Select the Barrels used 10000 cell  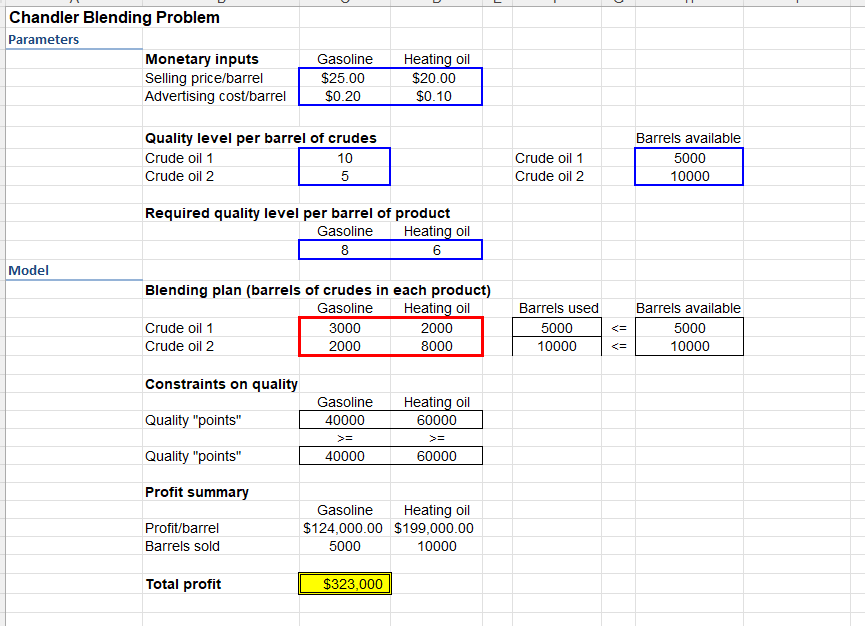pos(557,346)
